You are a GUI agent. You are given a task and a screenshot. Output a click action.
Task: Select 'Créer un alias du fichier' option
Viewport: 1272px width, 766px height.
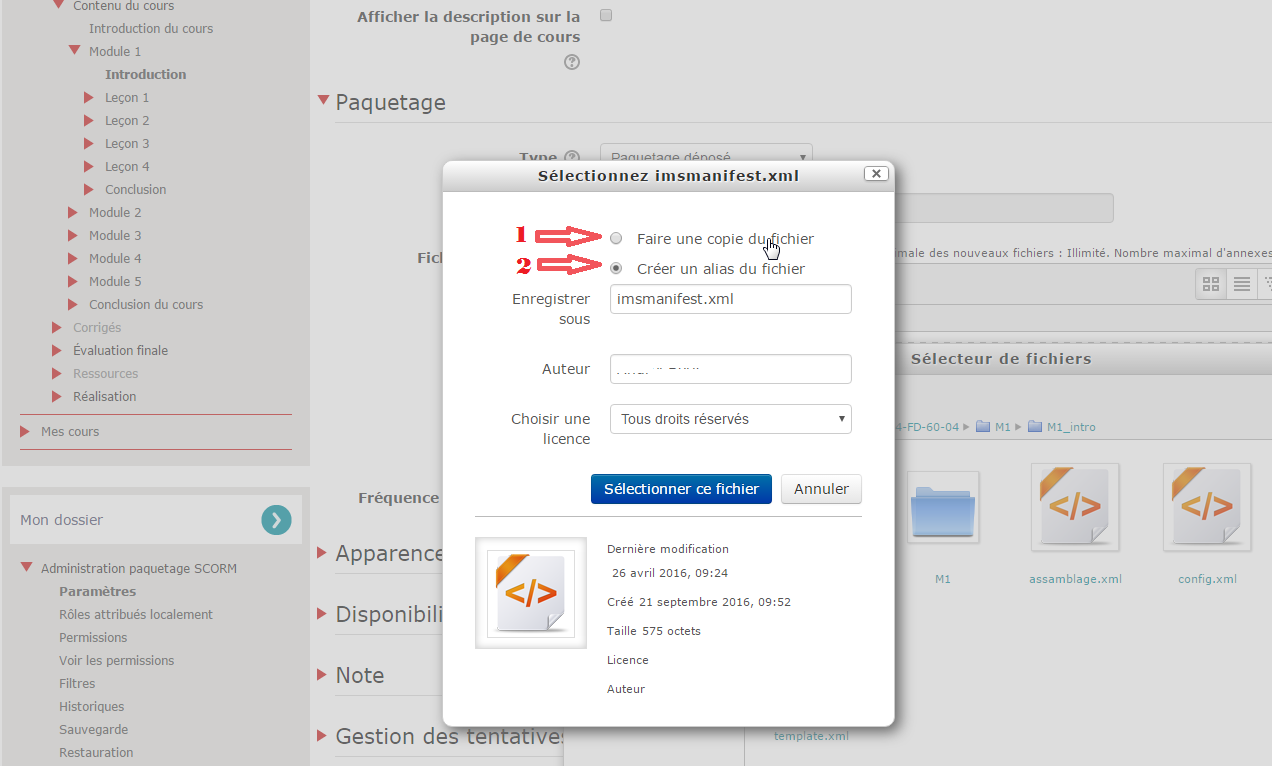pos(616,269)
